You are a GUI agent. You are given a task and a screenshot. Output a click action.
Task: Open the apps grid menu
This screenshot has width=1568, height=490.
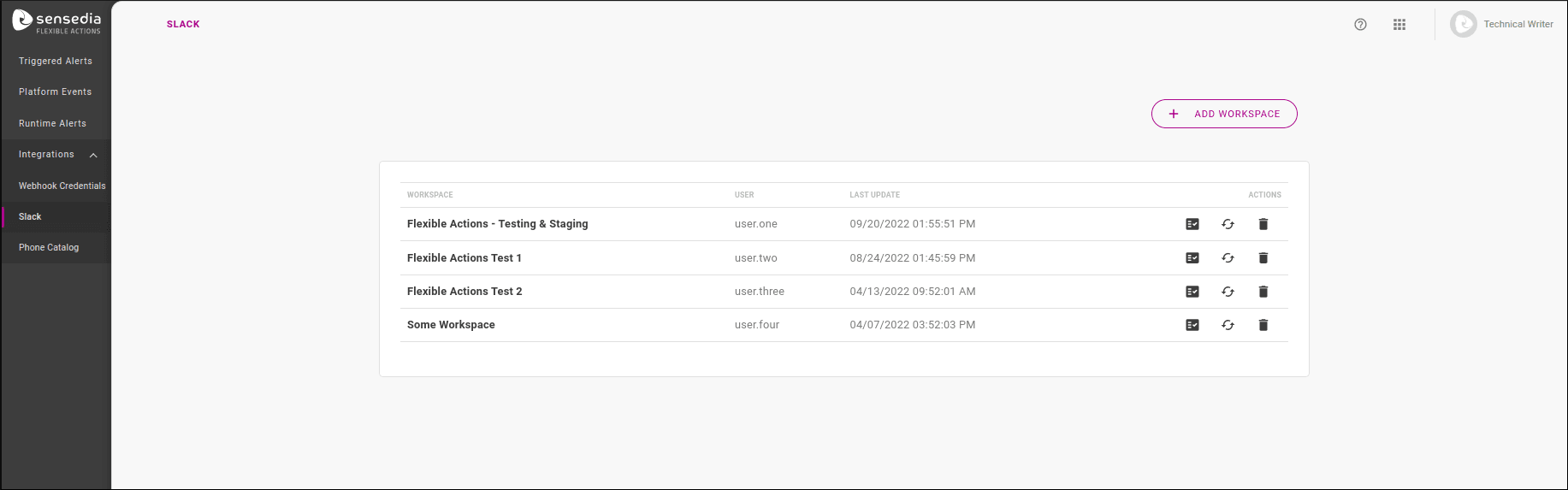coord(1399,25)
